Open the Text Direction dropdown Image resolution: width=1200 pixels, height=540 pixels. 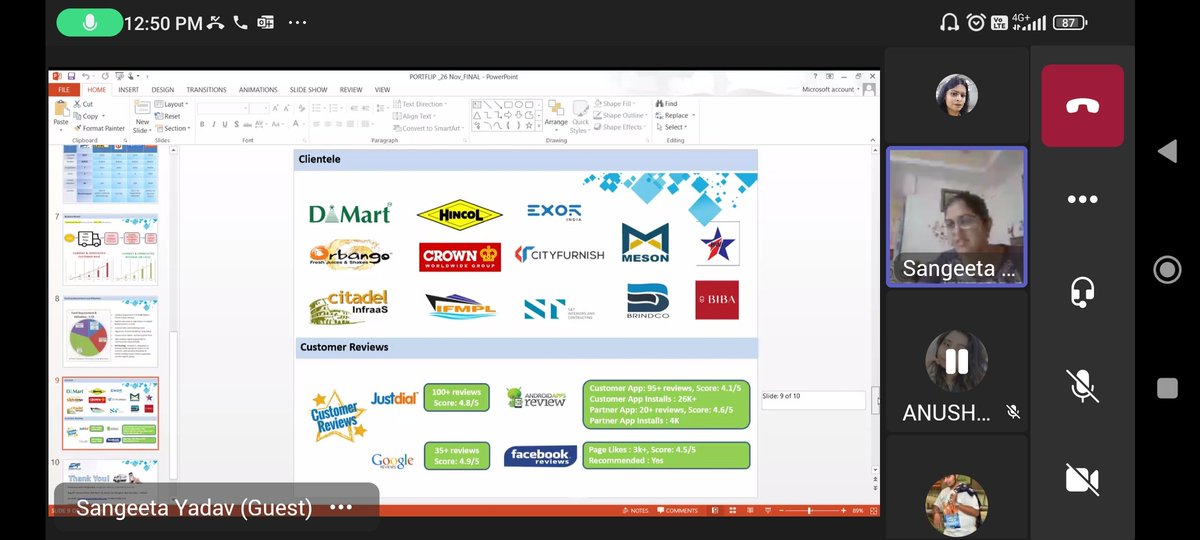420,104
